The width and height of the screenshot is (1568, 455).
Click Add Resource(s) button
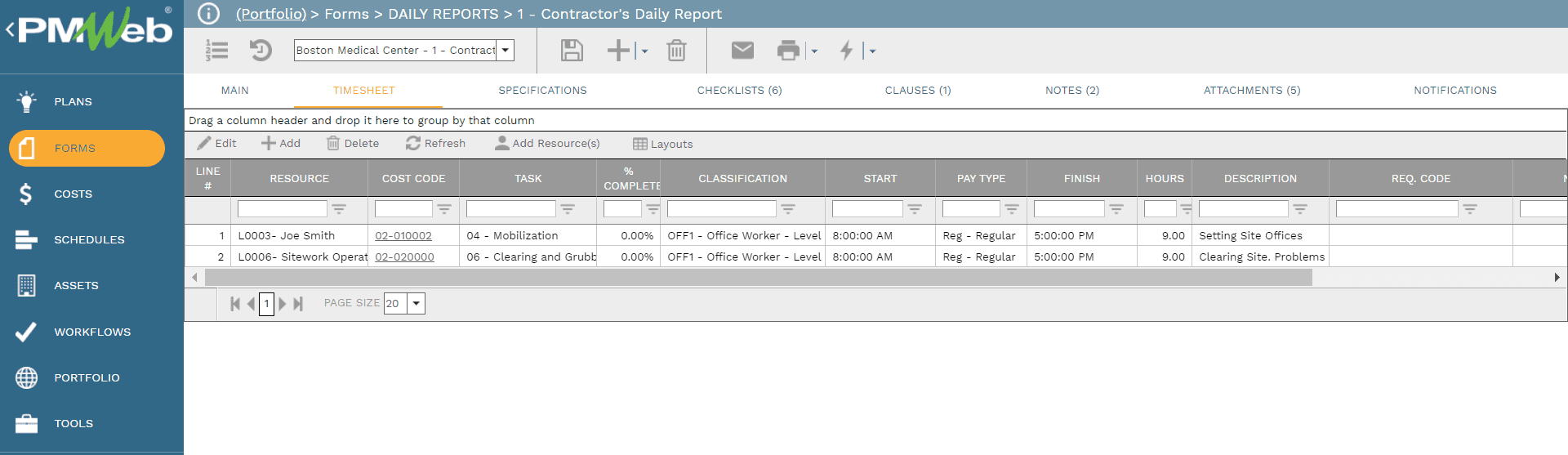click(547, 143)
